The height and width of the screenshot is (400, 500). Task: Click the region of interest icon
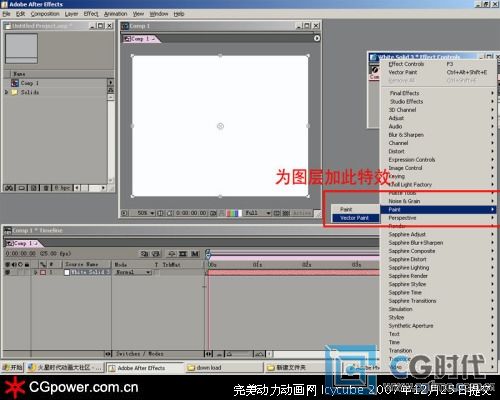coord(277,213)
